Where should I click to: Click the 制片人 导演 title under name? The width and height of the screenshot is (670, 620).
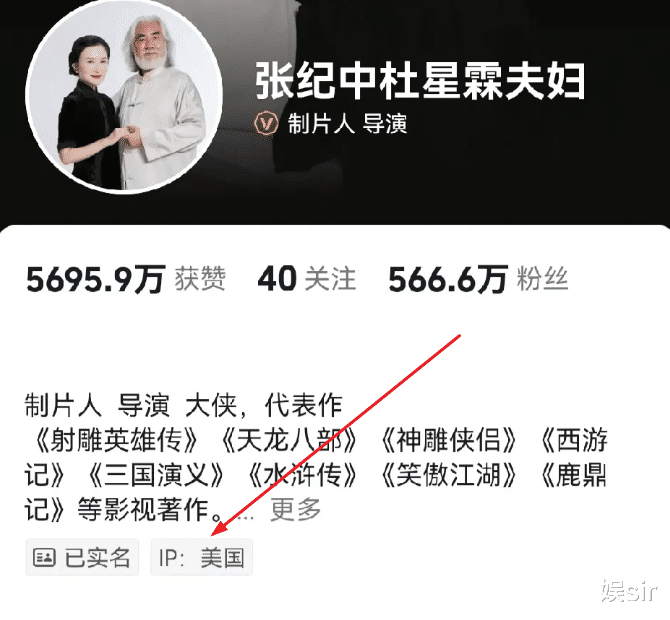347,124
